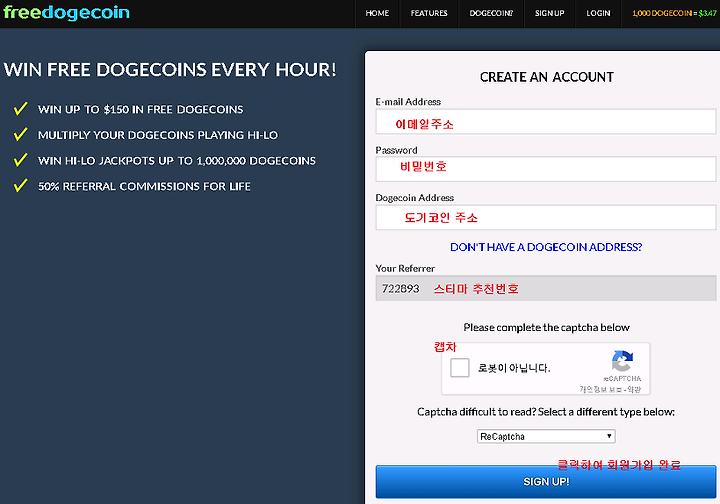Focus the Dogecoin Address field
This screenshot has width=720, height=504.
click(546, 217)
